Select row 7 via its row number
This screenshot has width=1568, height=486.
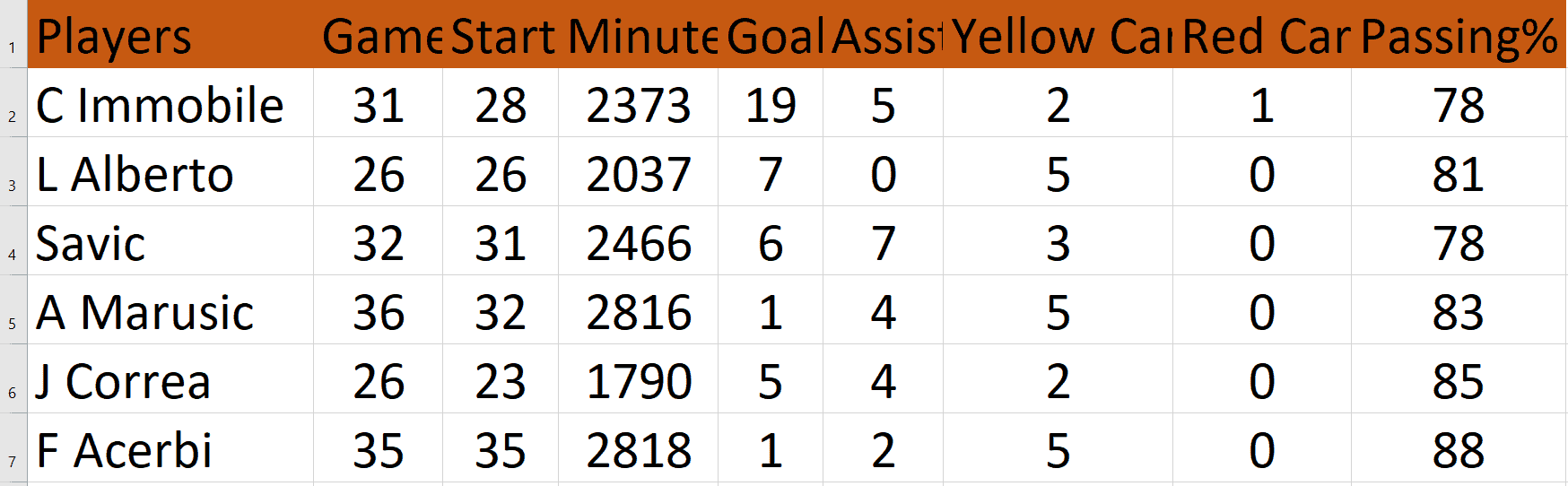point(13,461)
